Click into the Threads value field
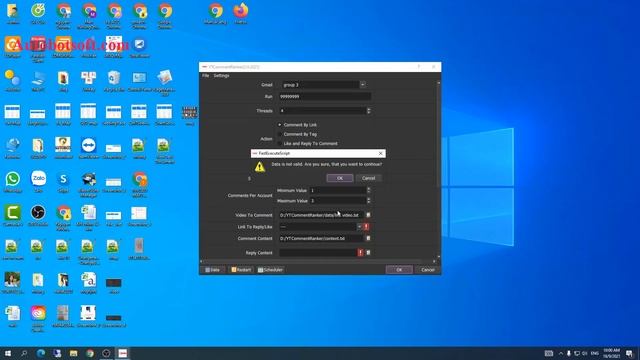Image resolution: width=640 pixels, height=360 pixels. click(322, 111)
